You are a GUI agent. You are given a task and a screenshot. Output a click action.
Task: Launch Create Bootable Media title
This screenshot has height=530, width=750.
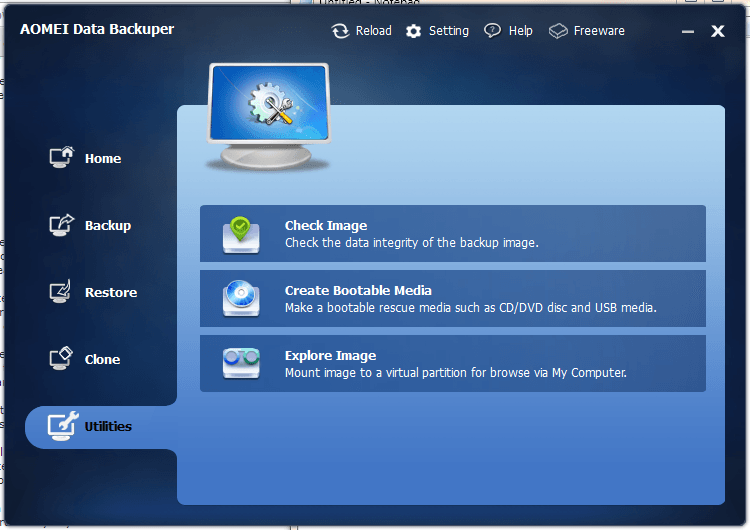point(358,290)
